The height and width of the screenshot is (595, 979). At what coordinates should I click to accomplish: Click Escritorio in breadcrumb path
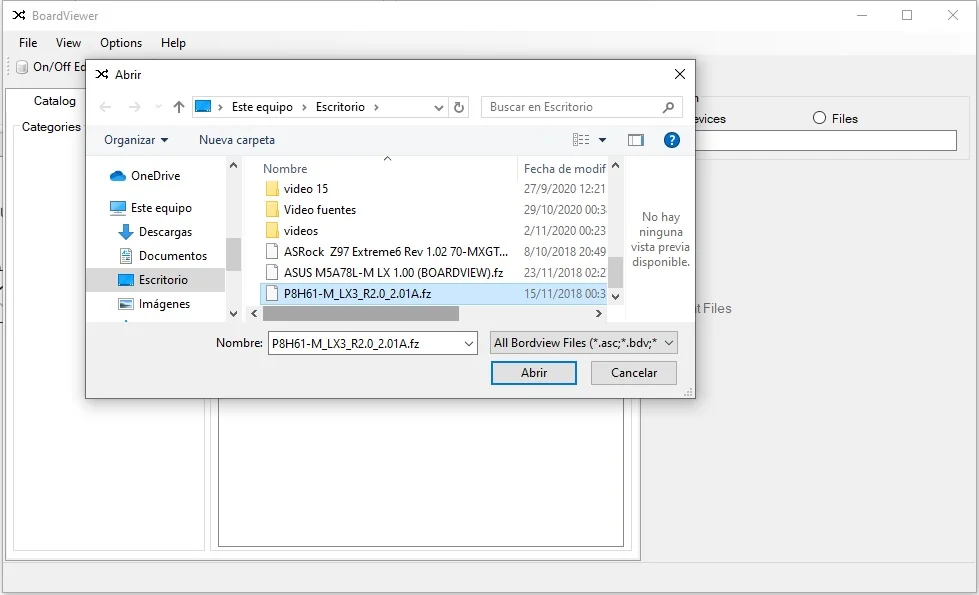pos(340,107)
